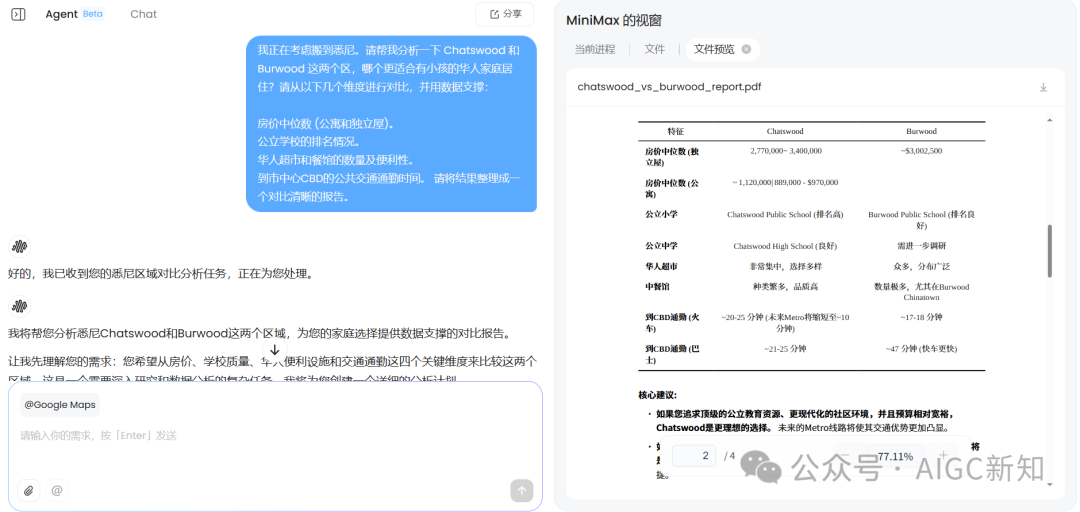Zoom in with the plus button
The image size is (1080, 512).
(944, 455)
